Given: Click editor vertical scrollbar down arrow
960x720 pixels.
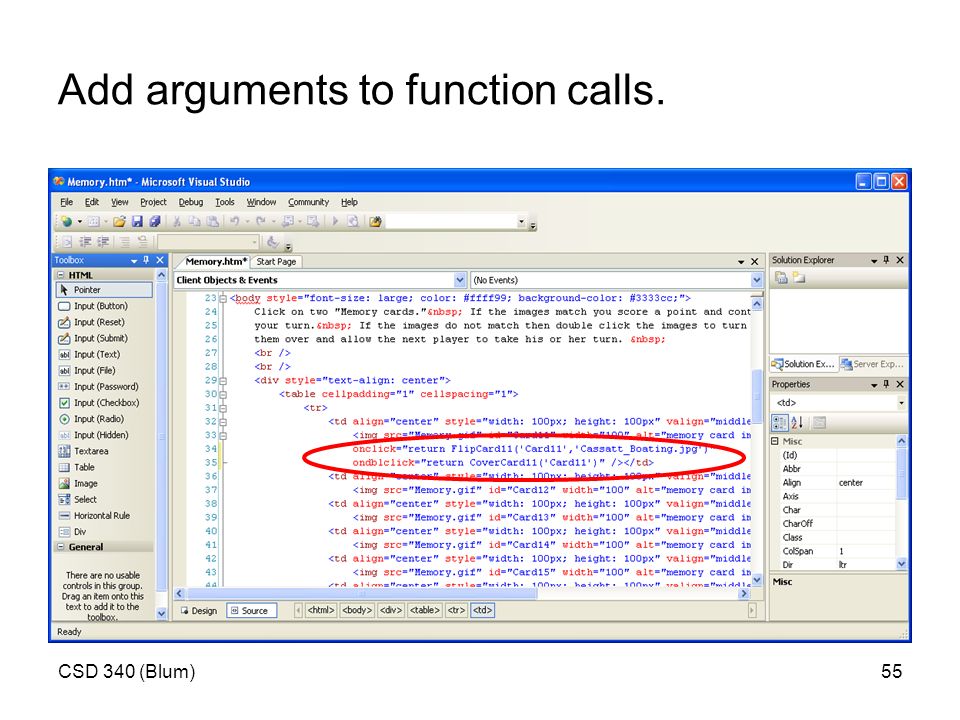Looking at the screenshot, I should pos(757,579).
